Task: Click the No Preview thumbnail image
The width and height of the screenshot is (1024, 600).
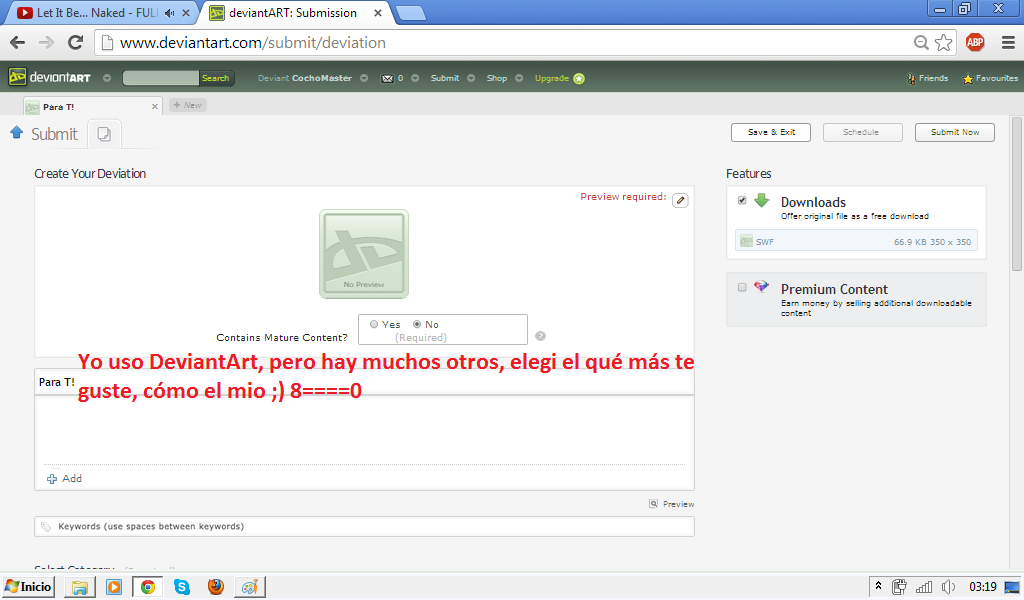Action: click(x=364, y=254)
